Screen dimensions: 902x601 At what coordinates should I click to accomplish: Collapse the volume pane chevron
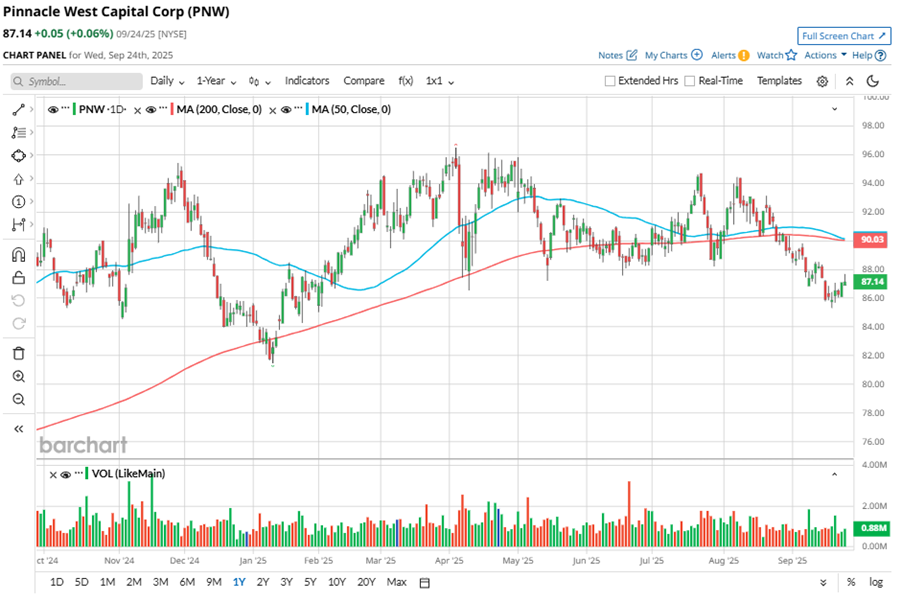834,474
